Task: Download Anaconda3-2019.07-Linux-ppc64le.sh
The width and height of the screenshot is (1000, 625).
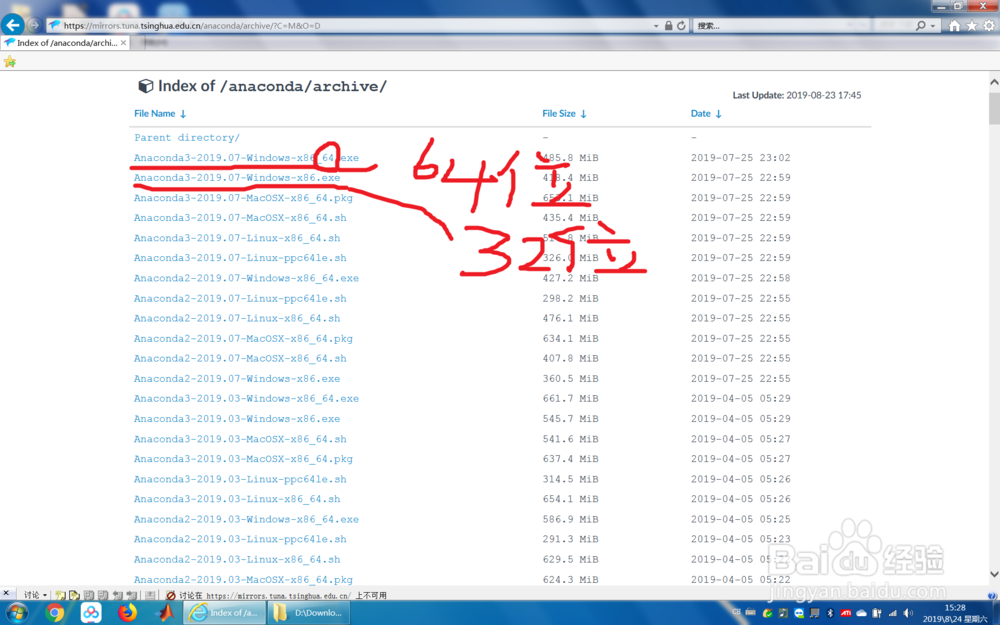Action: coord(240,258)
